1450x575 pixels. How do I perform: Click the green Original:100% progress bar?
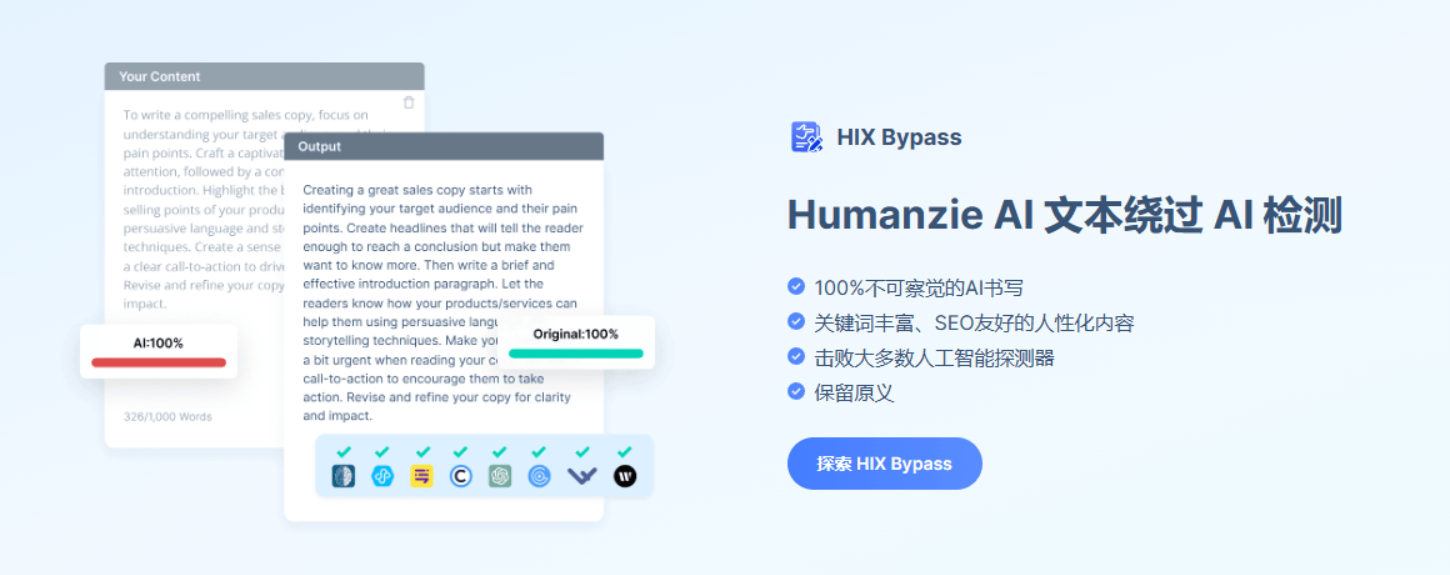coord(576,353)
